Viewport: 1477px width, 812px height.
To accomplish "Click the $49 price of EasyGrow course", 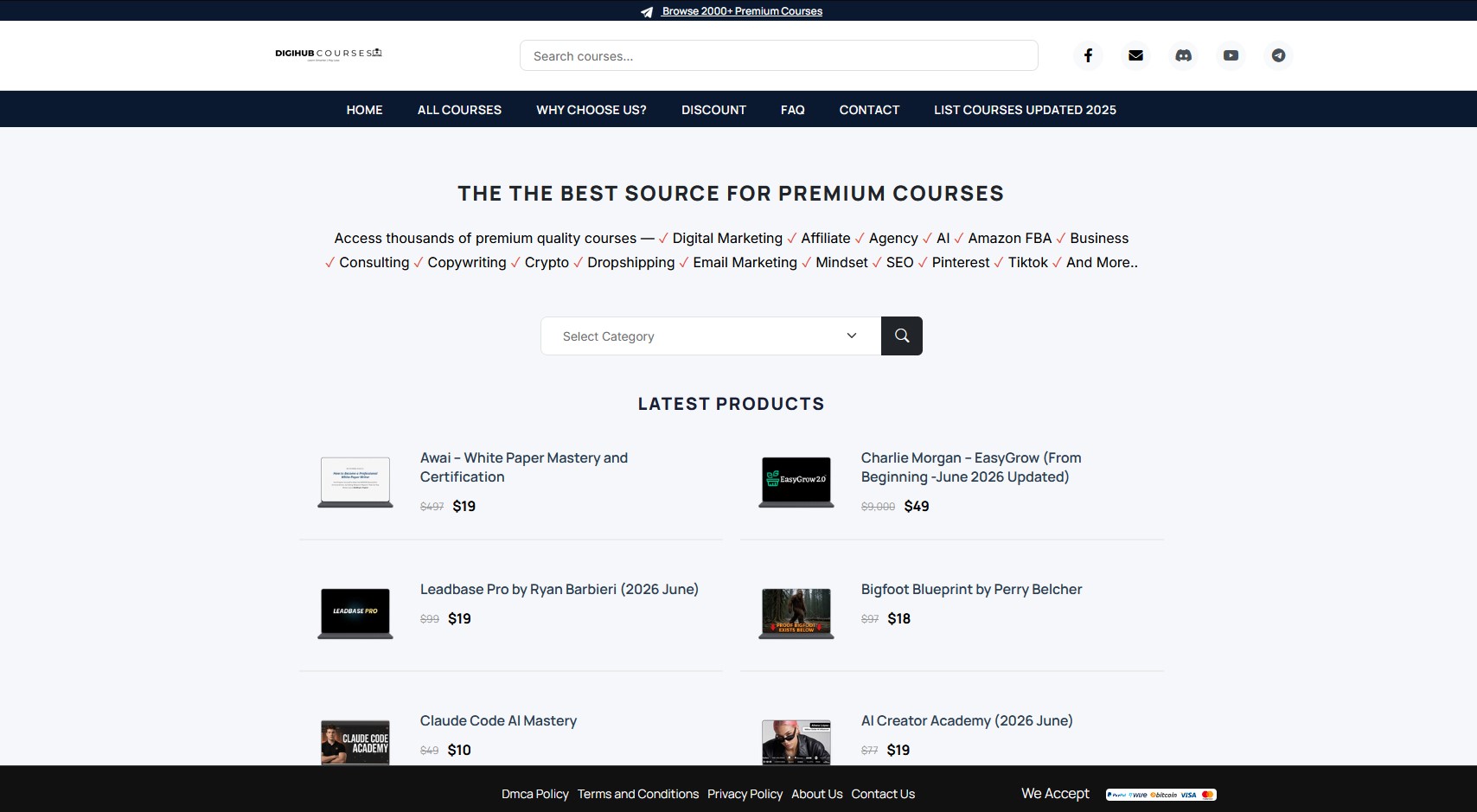I will [917, 506].
